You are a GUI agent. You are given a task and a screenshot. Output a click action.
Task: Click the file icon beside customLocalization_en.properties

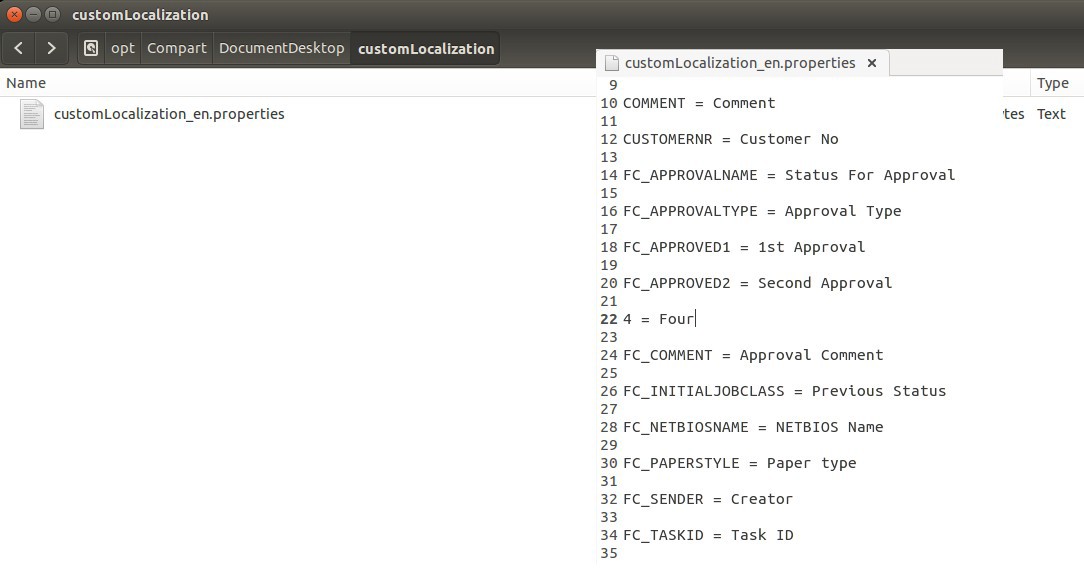[x=31, y=114]
